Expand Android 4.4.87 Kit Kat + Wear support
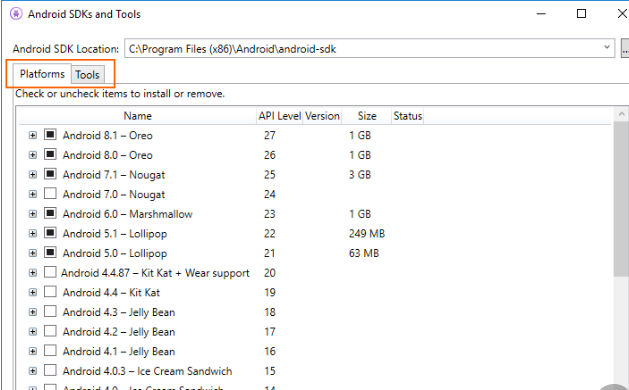The image size is (629, 390). [33, 273]
